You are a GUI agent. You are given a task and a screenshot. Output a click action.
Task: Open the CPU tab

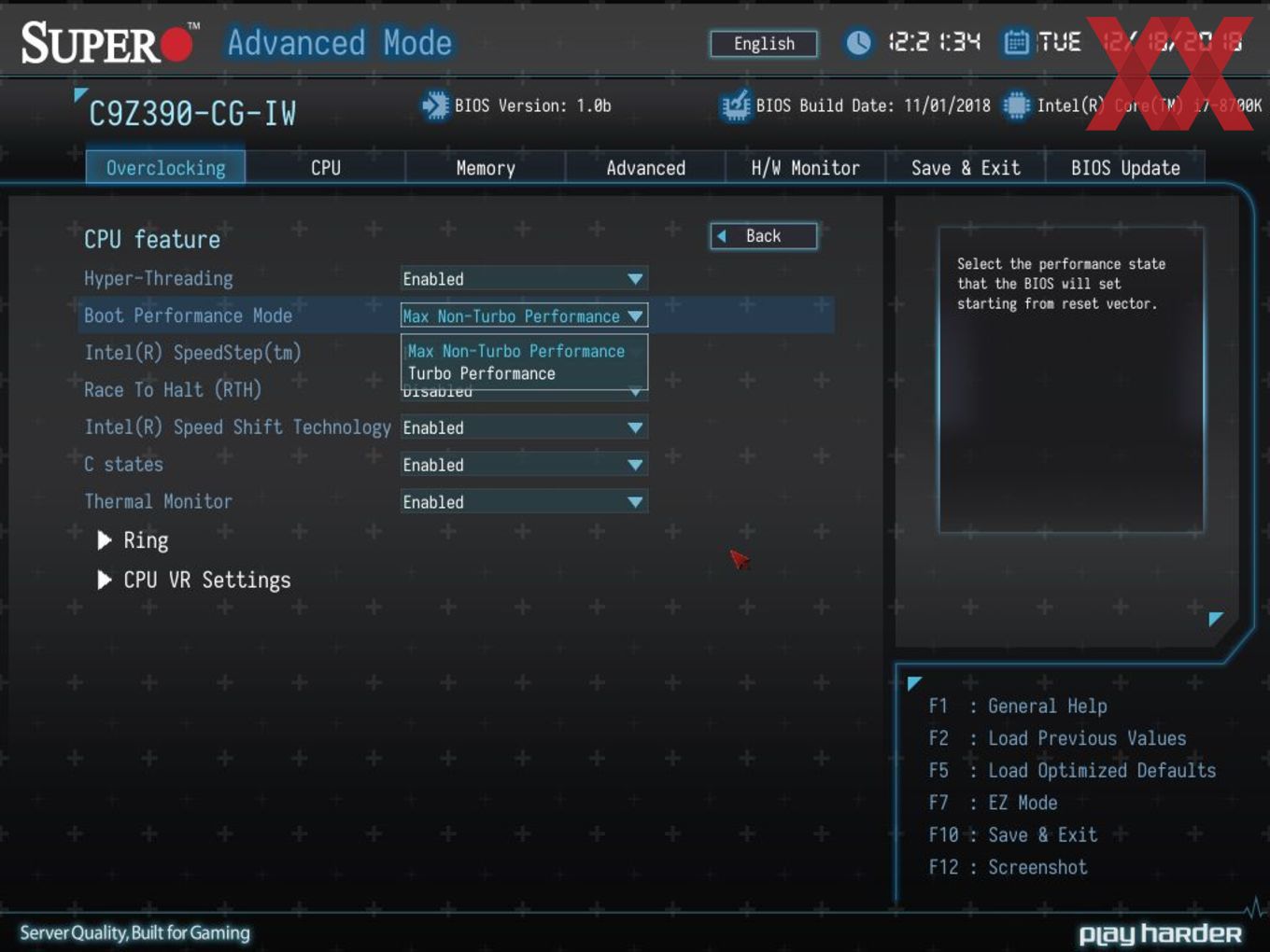[326, 168]
